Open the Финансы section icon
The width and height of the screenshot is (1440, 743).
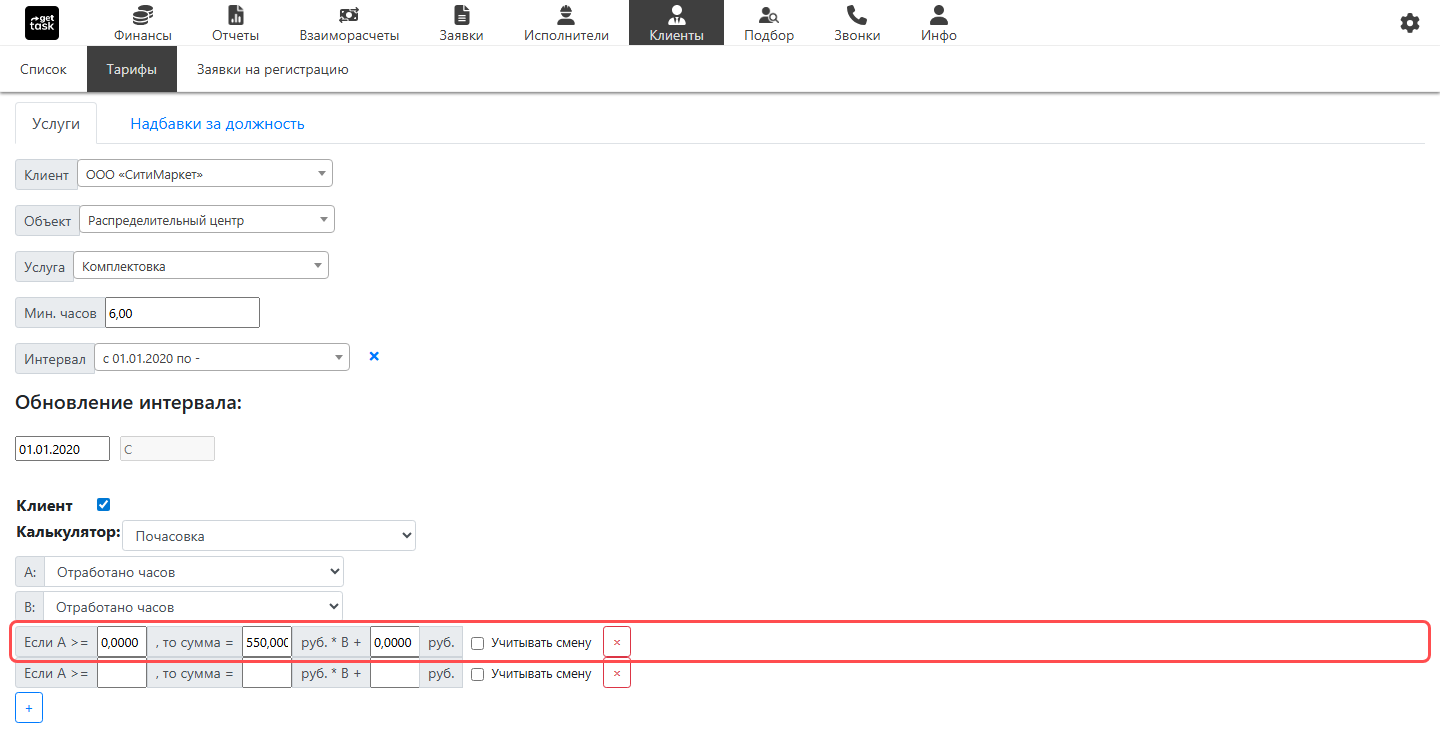tap(142, 15)
